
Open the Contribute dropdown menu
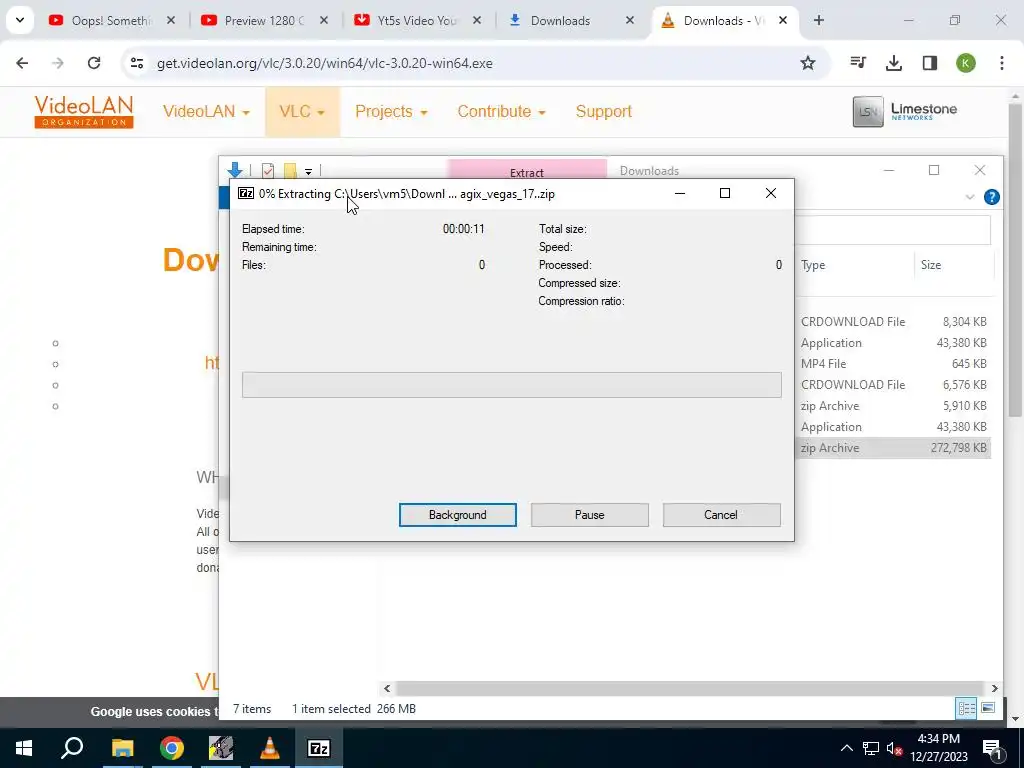(x=502, y=112)
